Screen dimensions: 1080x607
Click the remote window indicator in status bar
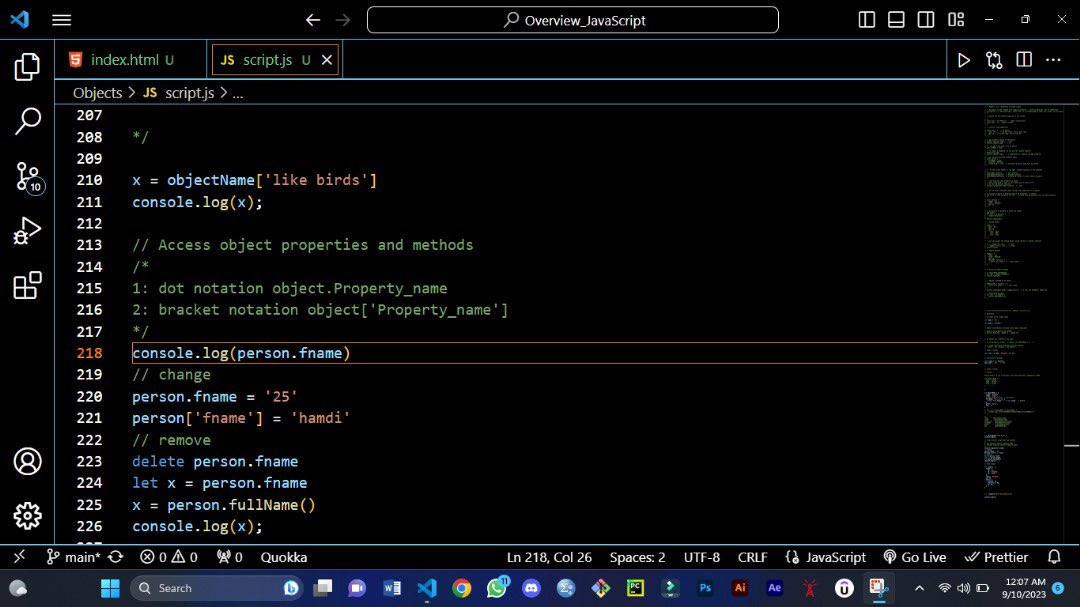(x=19, y=557)
